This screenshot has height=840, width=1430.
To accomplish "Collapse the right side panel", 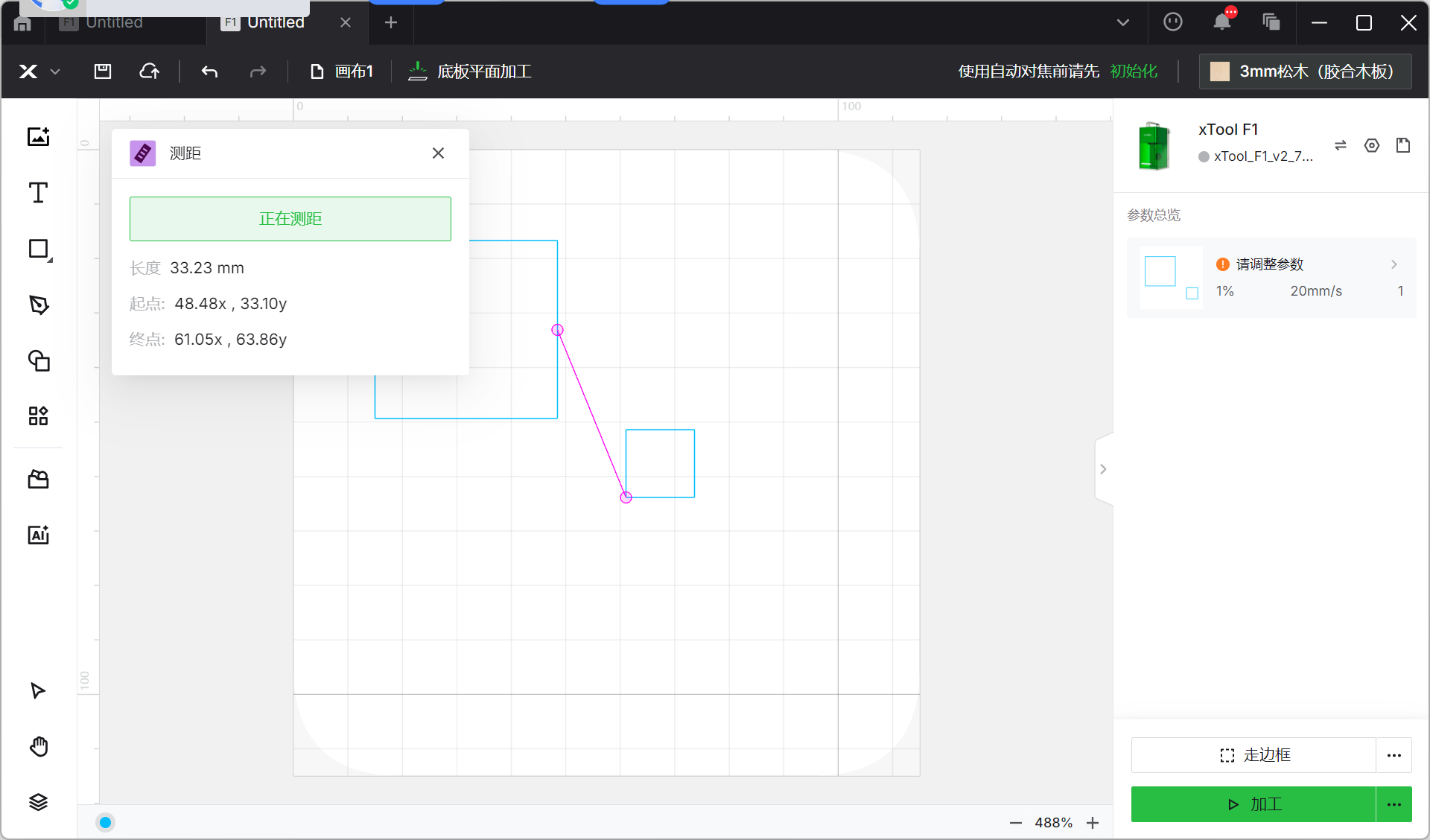I will (x=1103, y=469).
